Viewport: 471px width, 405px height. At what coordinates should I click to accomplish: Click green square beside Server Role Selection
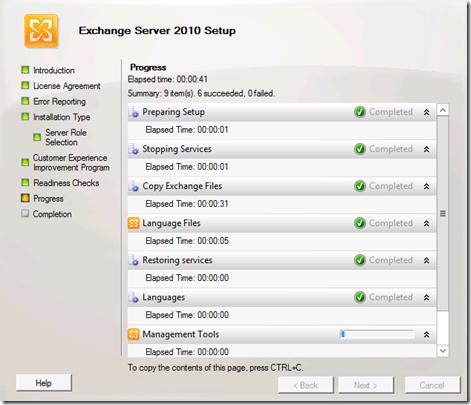point(37,137)
